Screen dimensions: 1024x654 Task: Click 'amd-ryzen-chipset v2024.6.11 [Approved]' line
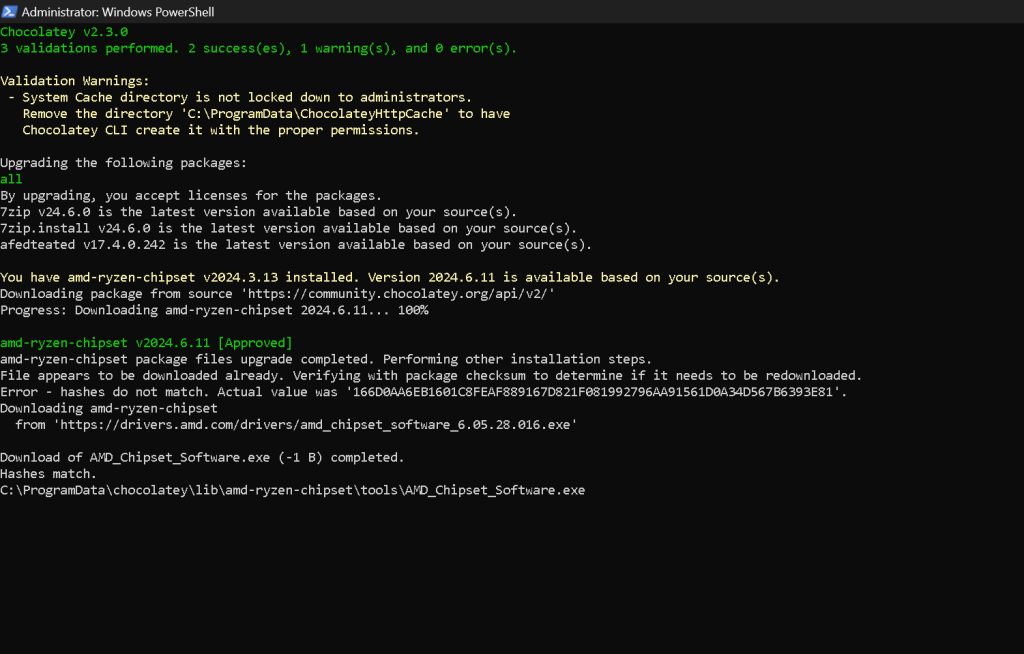(x=146, y=342)
